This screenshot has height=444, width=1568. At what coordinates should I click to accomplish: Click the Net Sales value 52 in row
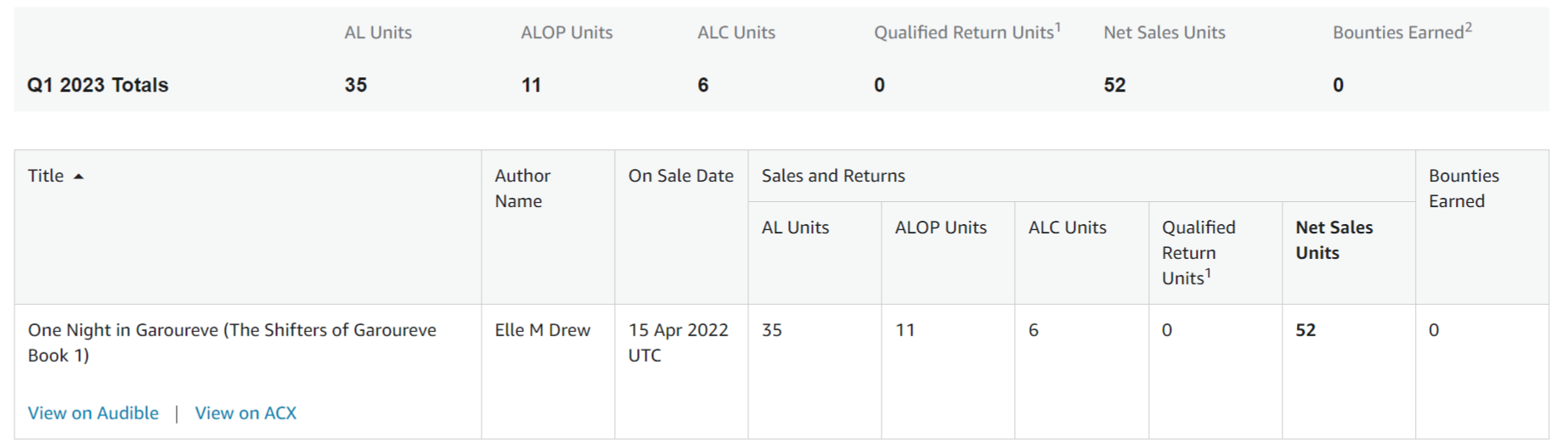(1306, 330)
